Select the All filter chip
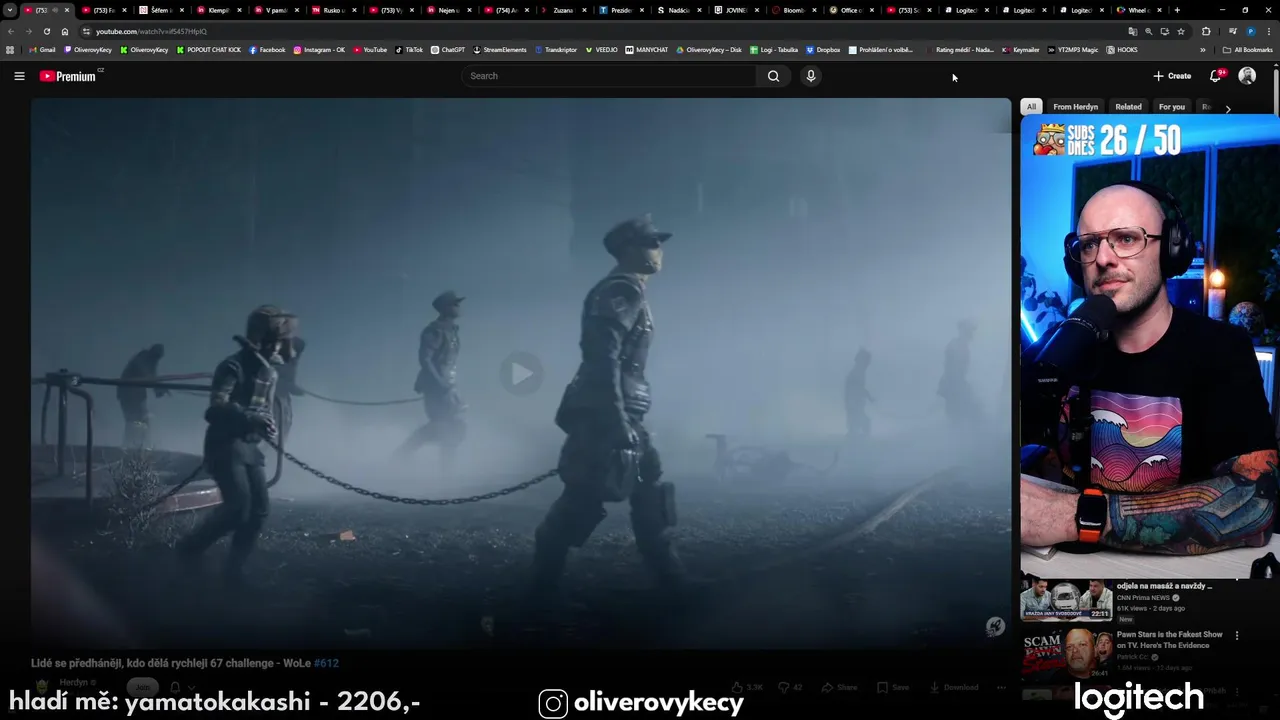1280x720 pixels. pos(1031,106)
